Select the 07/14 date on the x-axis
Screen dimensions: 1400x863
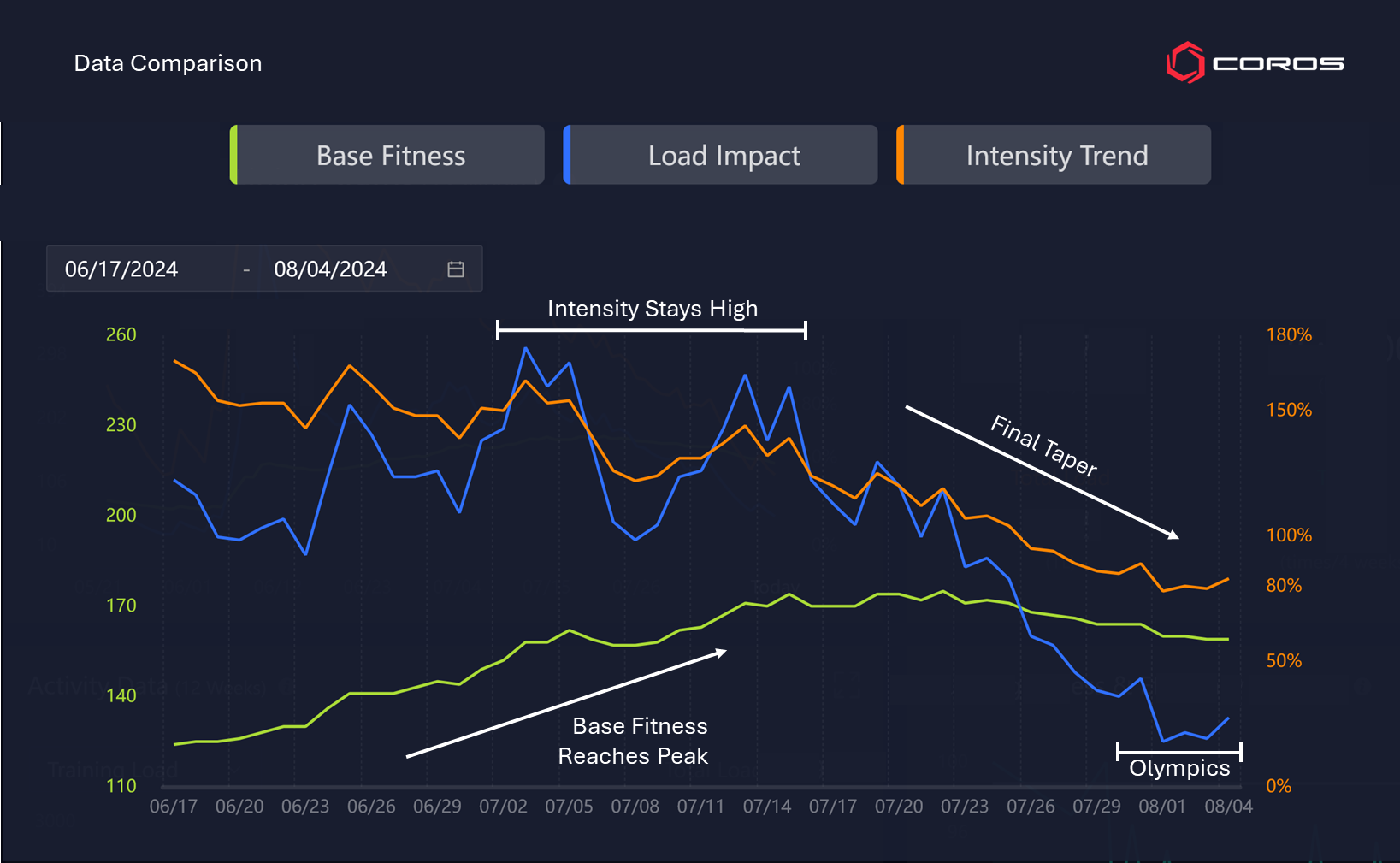tap(766, 807)
